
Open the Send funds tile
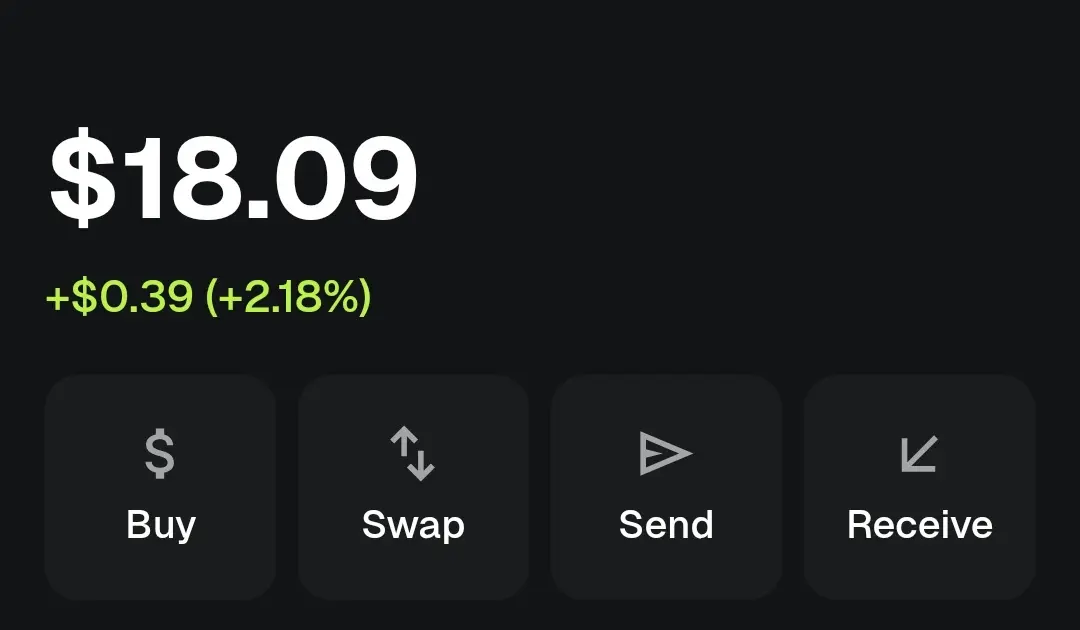(666, 487)
